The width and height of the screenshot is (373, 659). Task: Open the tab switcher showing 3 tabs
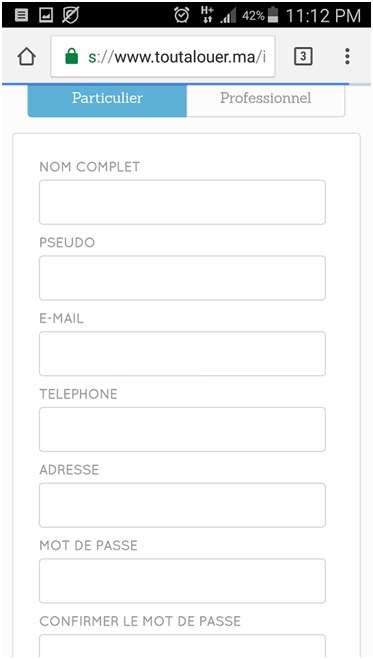coord(303,56)
